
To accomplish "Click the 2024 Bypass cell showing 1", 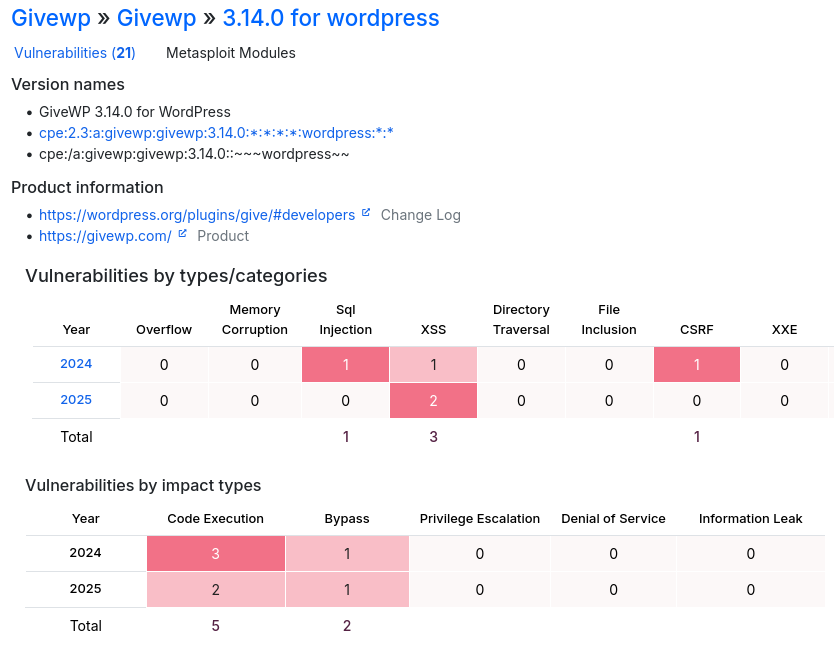I will click(347, 553).
